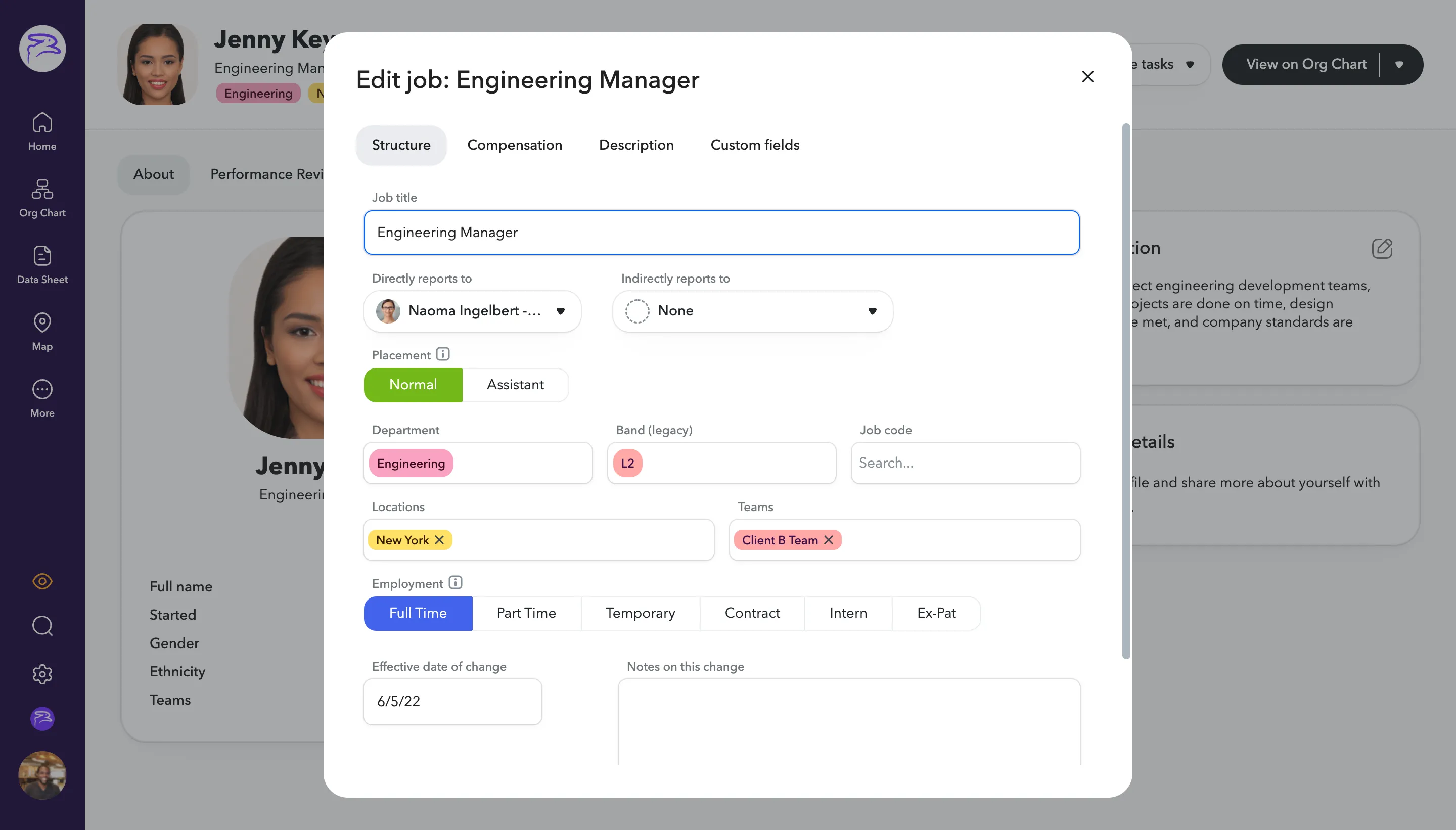The image size is (1456, 830).
Task: Click the company logo at sidebar top
Action: coord(42,48)
